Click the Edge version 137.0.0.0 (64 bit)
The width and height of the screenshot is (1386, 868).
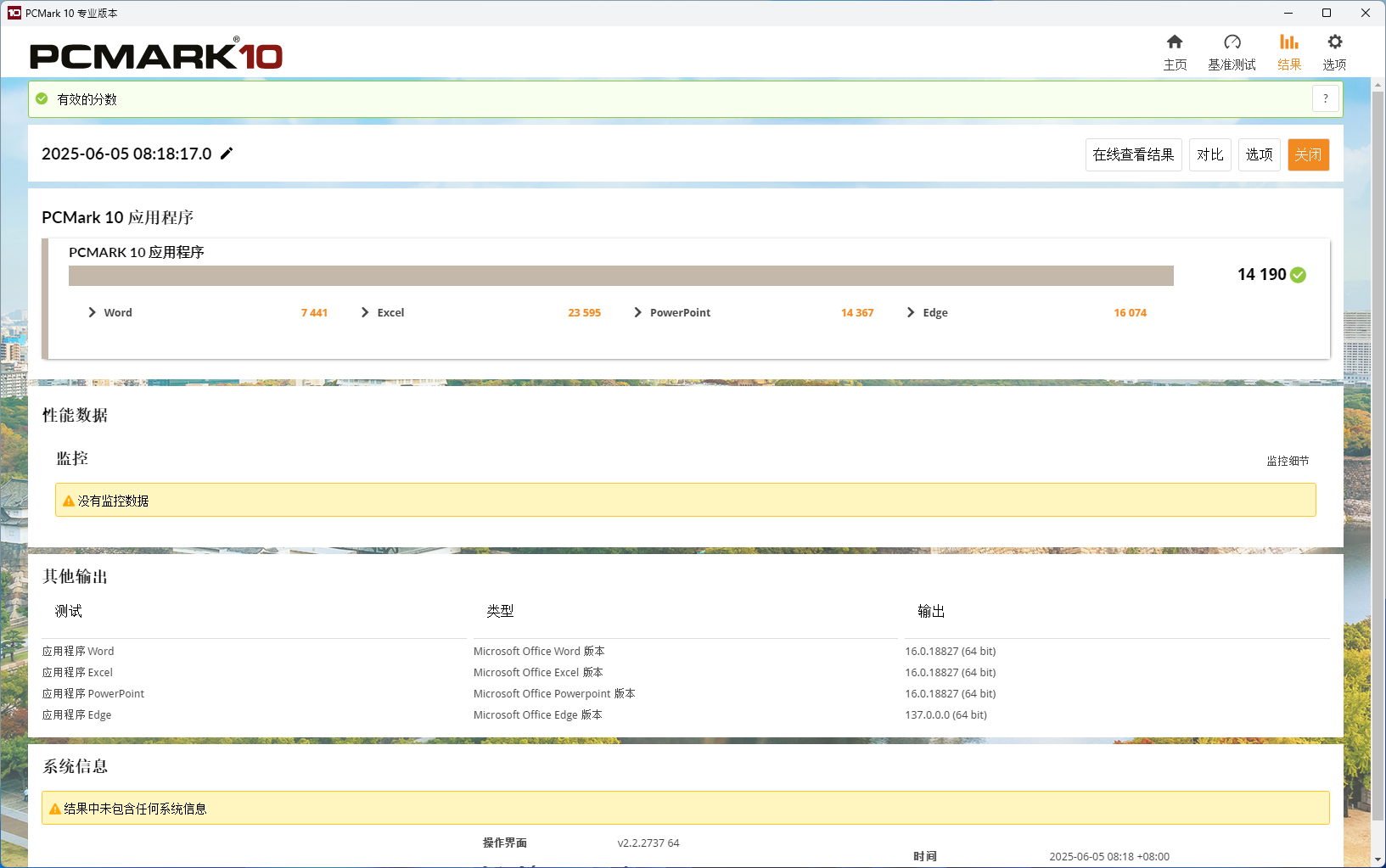(946, 714)
